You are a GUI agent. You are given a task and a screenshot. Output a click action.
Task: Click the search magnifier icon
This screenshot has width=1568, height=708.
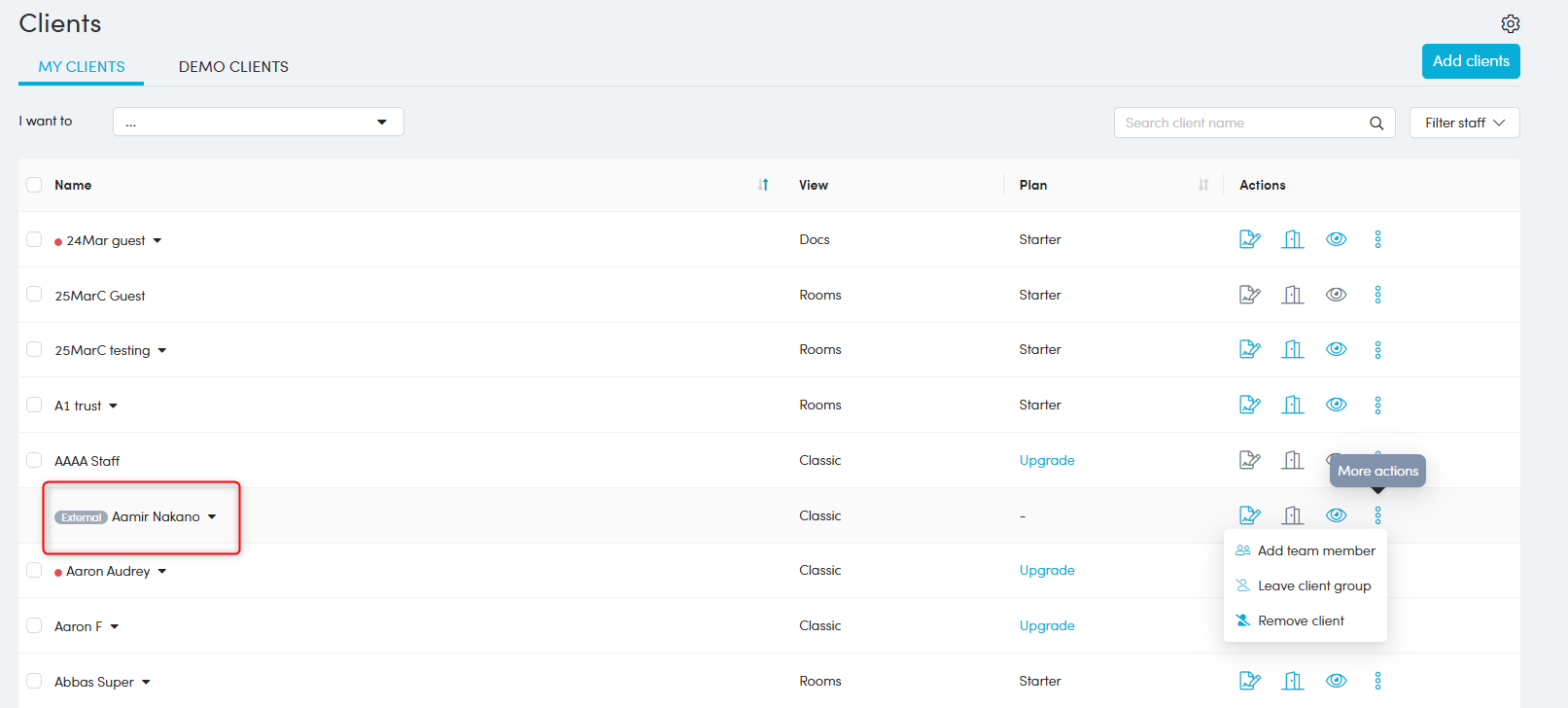(x=1376, y=123)
